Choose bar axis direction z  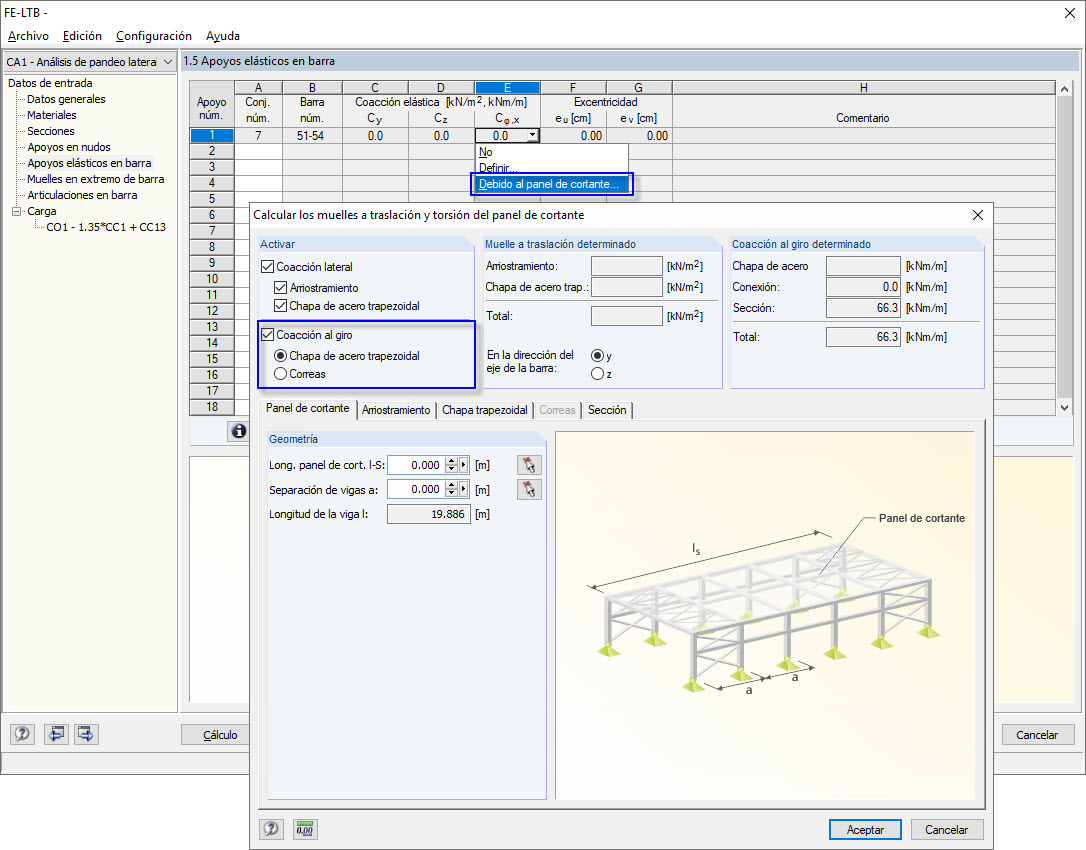(597, 374)
